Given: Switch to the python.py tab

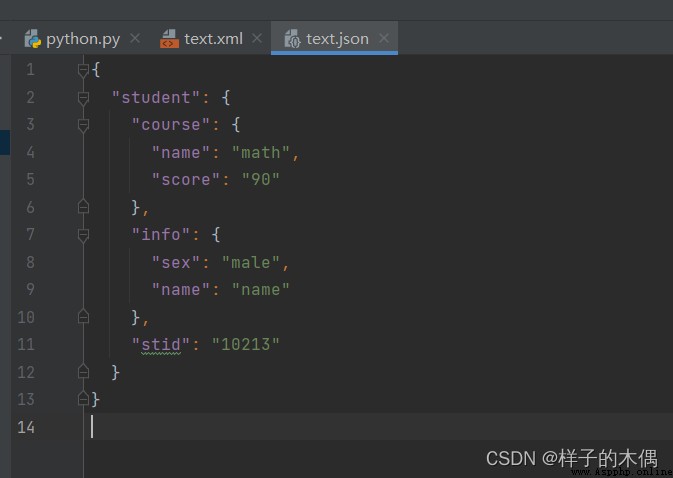Looking at the screenshot, I should [82, 39].
